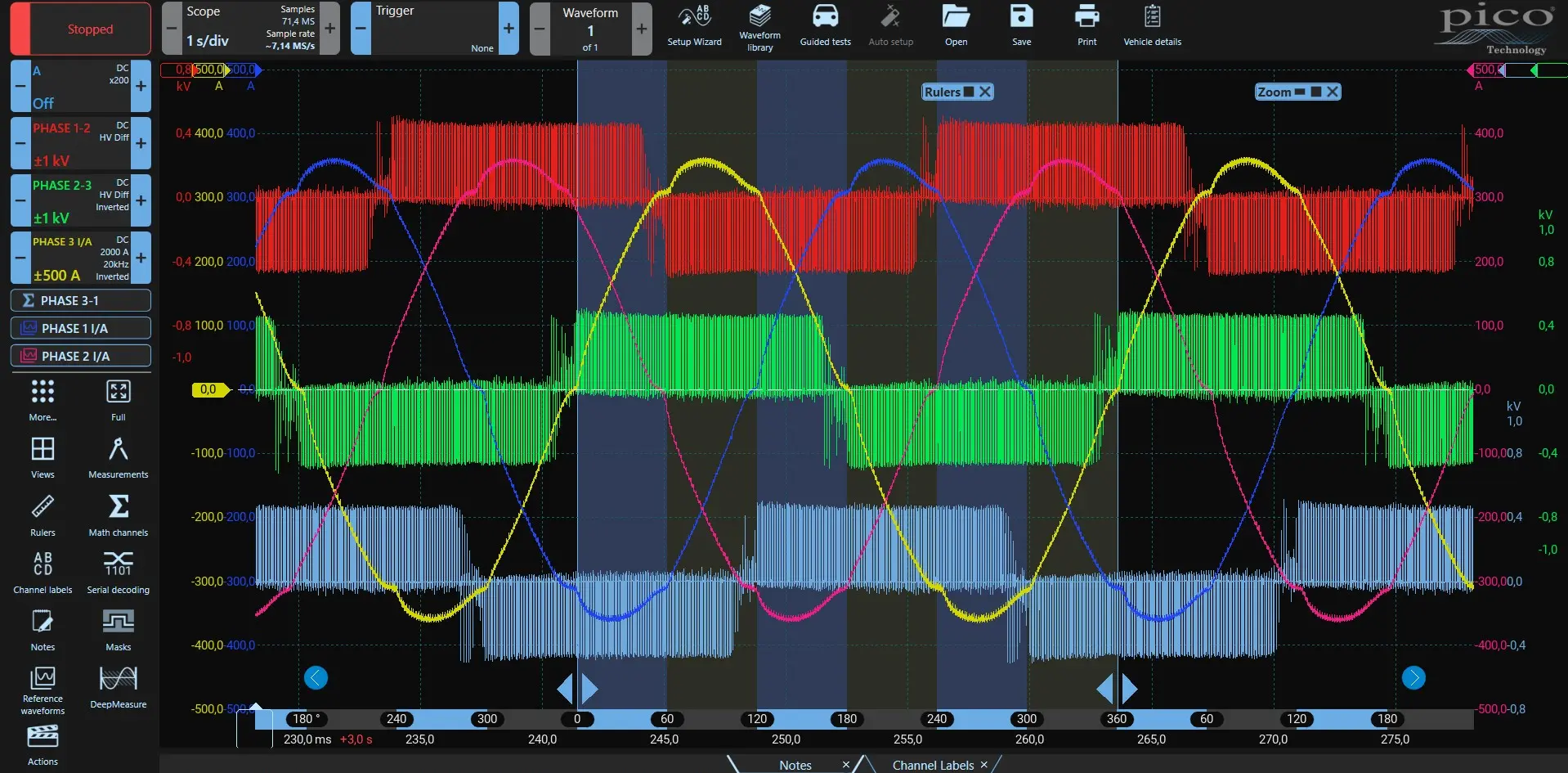
Task: Open Vehicle details
Action: 1152,26
